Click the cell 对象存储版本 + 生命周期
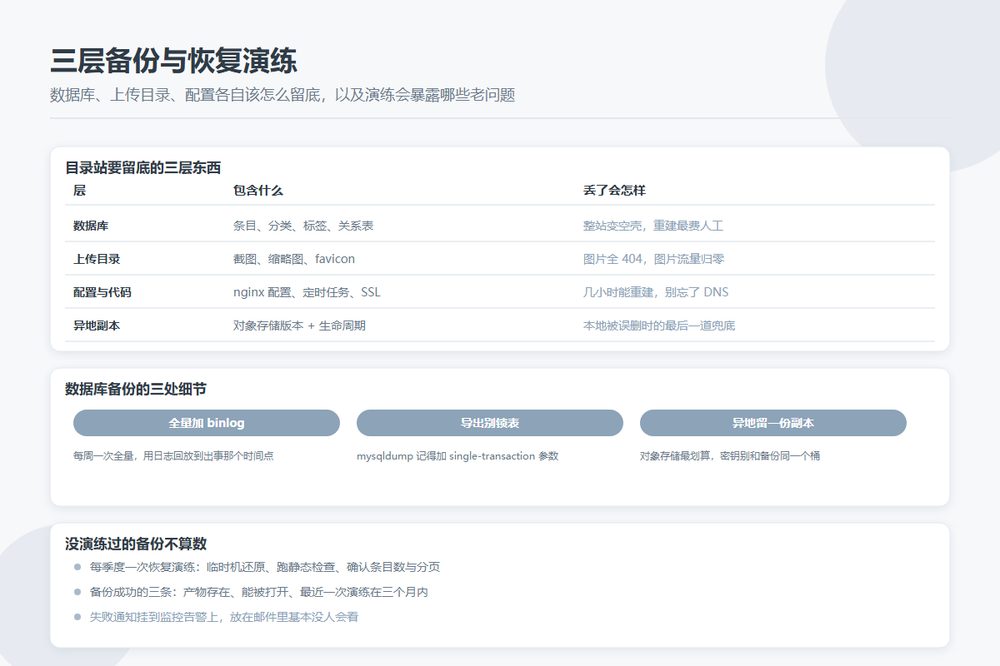 coord(299,325)
